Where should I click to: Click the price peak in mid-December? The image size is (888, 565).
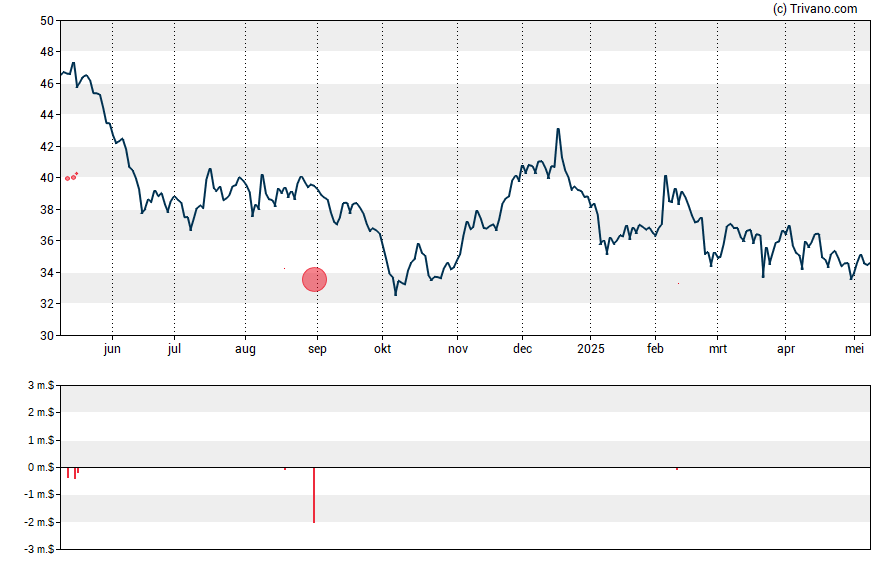pyautogui.click(x=558, y=130)
